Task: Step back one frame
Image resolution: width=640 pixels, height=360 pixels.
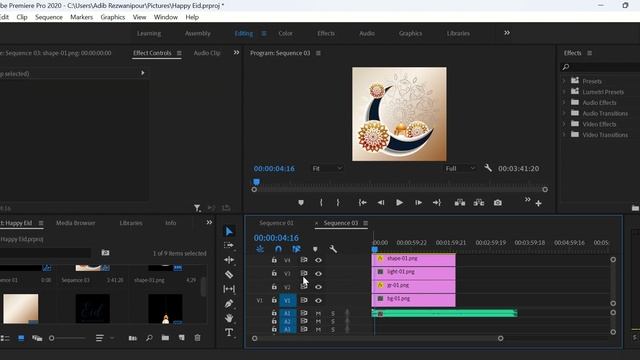Action: 380,202
